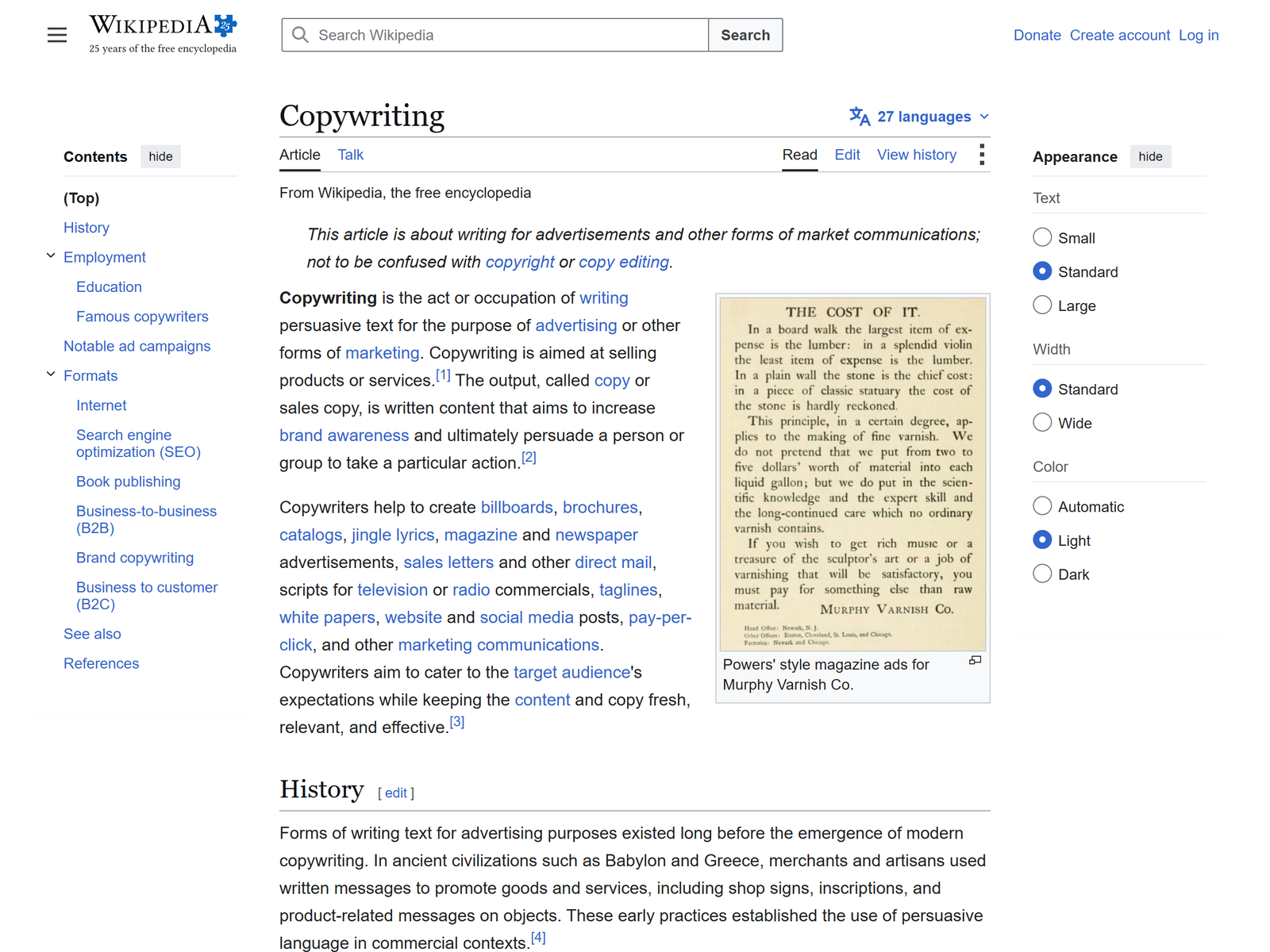
Task: Collapse the Employment contents section
Action: click(51, 255)
